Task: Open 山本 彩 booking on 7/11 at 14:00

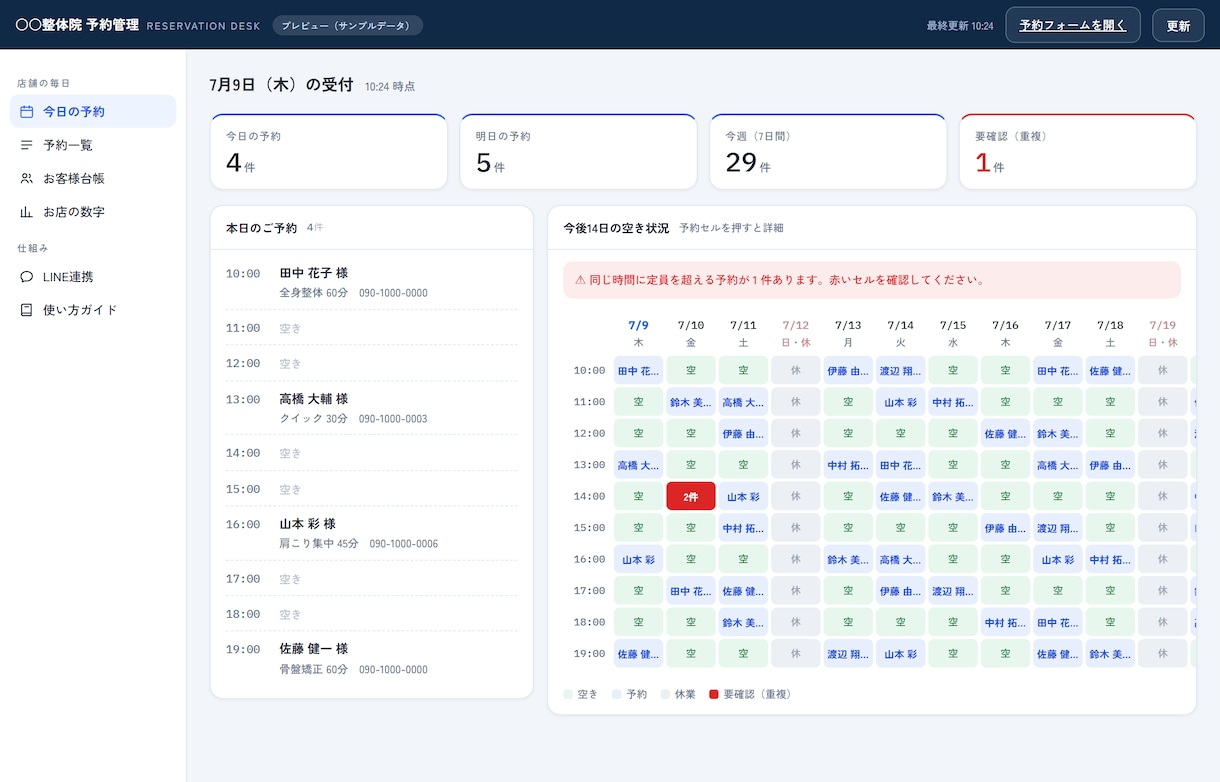Action: pos(743,496)
